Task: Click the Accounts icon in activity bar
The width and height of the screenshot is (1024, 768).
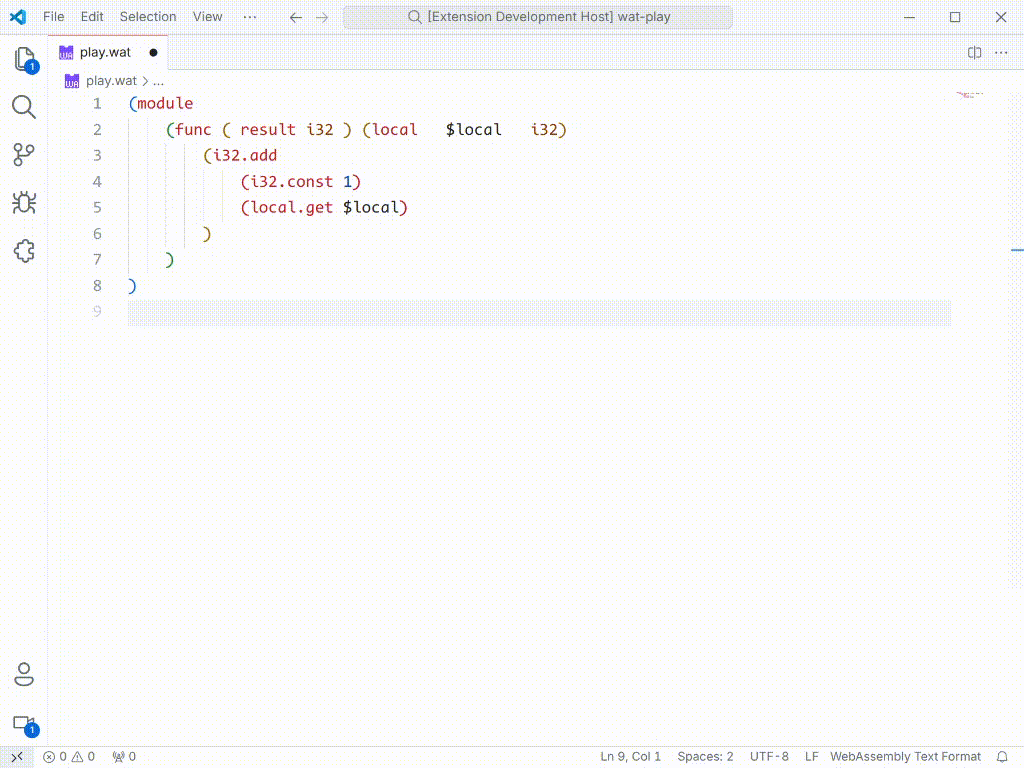Action: [24, 675]
